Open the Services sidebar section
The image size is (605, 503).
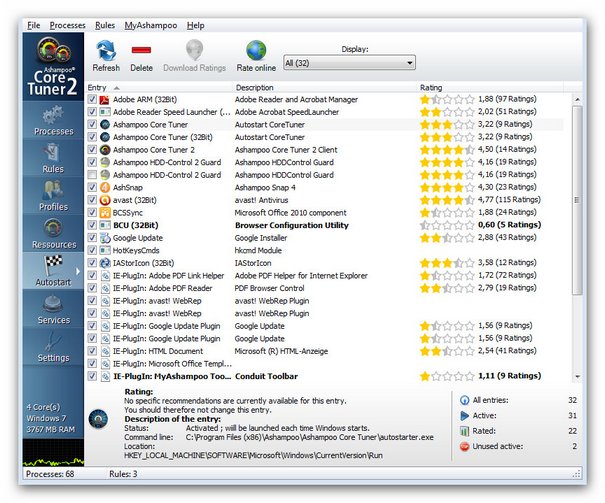point(53,309)
